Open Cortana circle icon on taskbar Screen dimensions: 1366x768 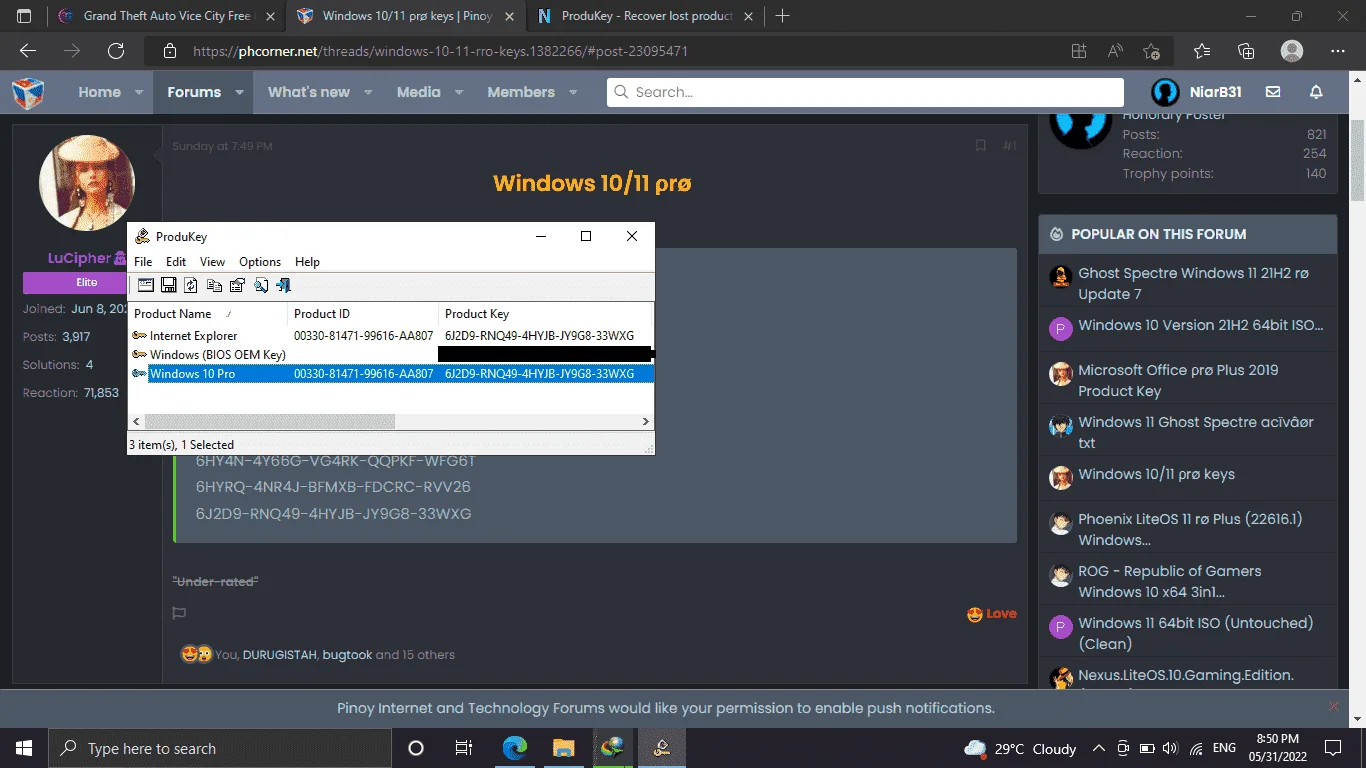[x=416, y=748]
